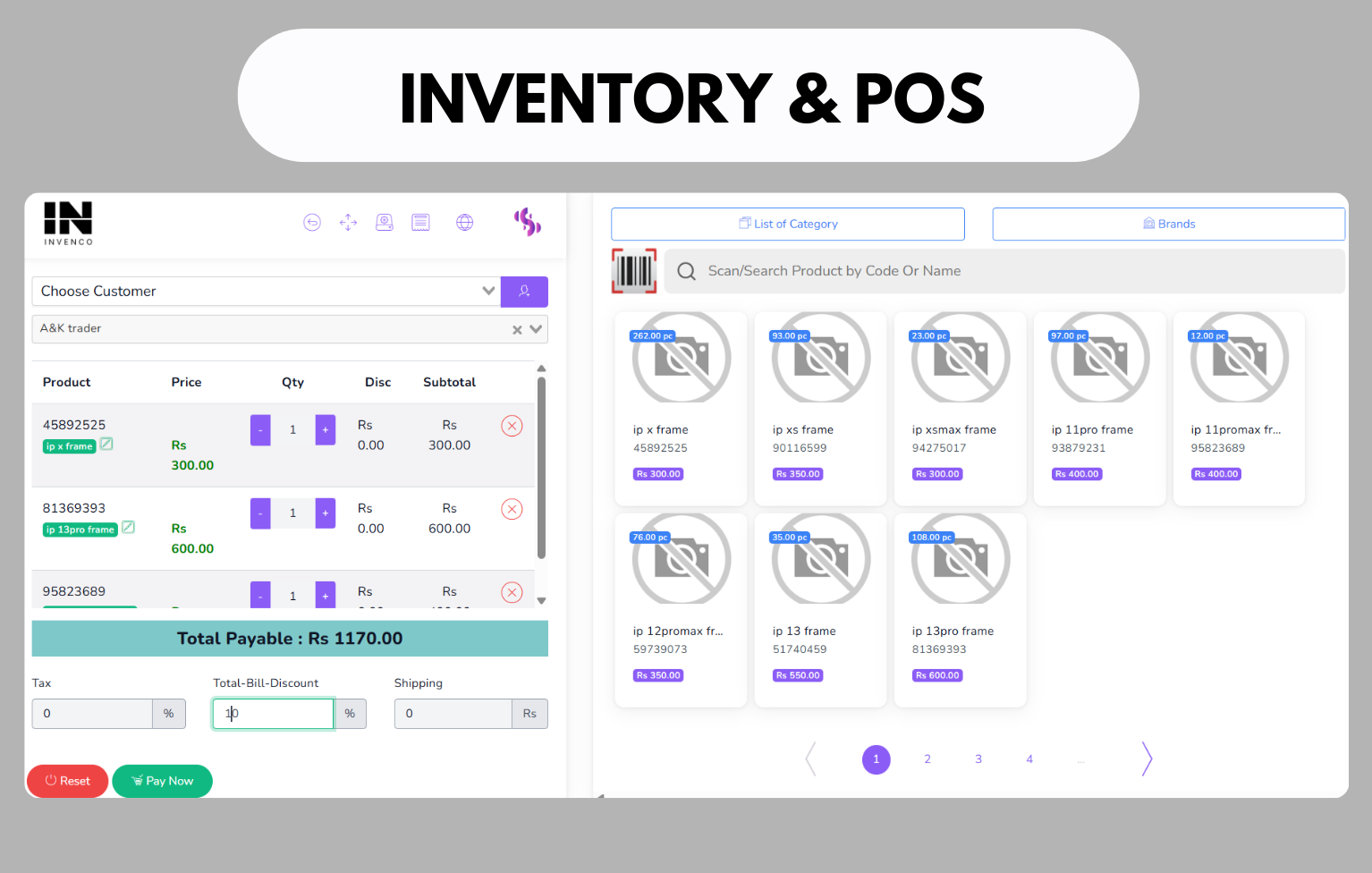1372x873 pixels.
Task: Clear the A&K trader selection
Action: tap(517, 330)
